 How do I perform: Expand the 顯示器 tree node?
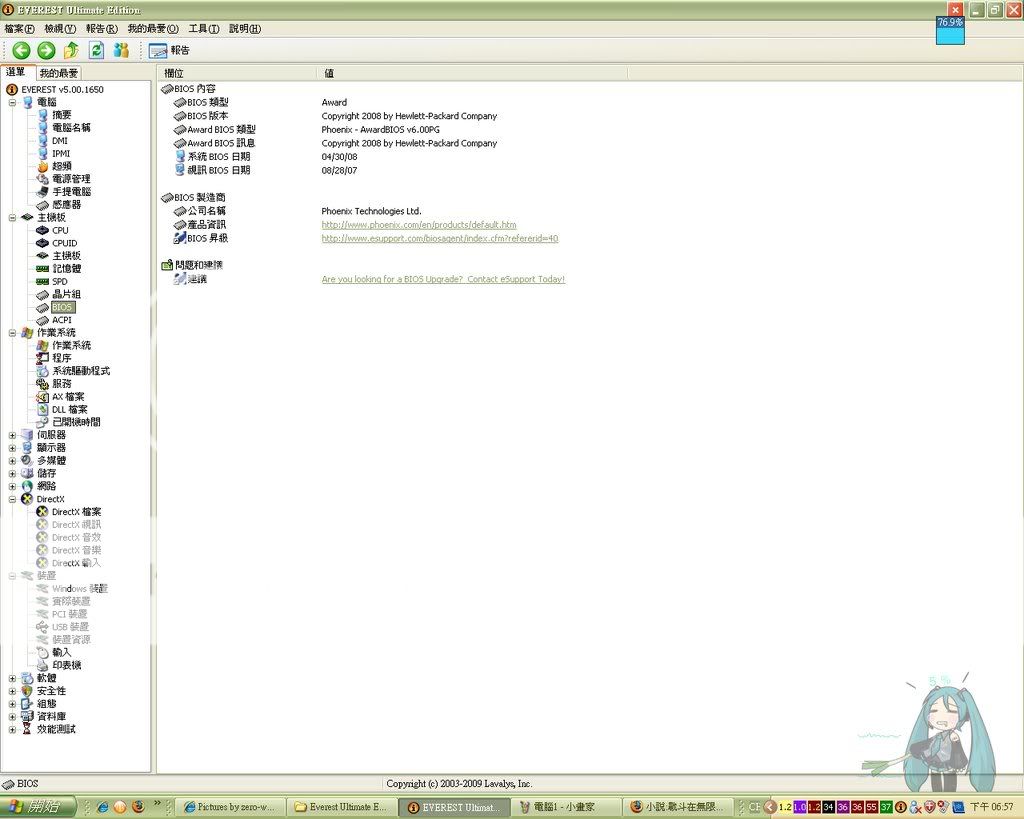tap(12, 448)
